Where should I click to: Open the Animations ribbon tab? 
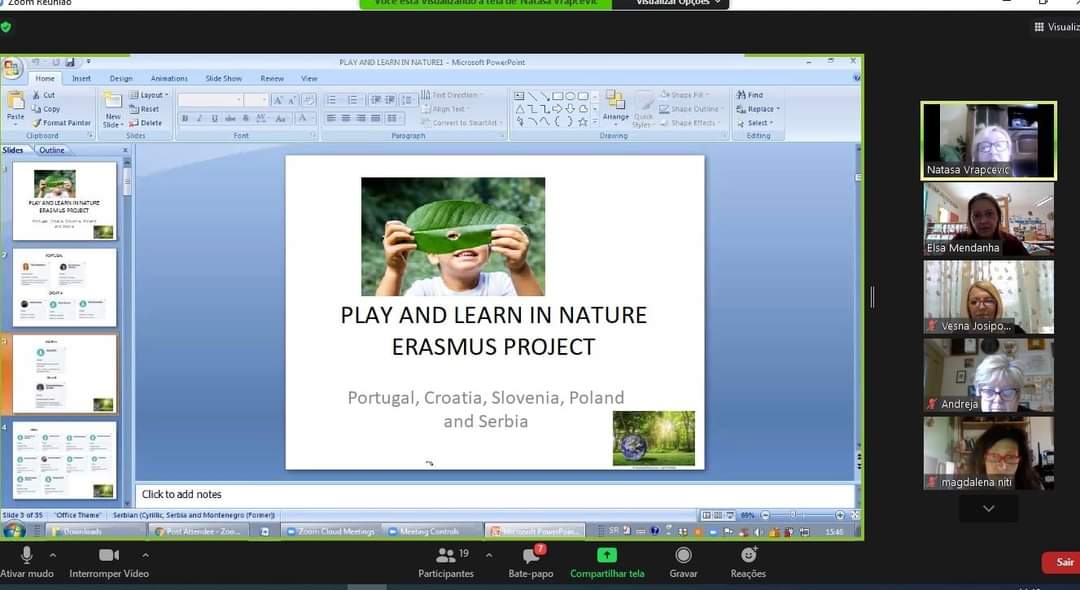pyautogui.click(x=169, y=78)
